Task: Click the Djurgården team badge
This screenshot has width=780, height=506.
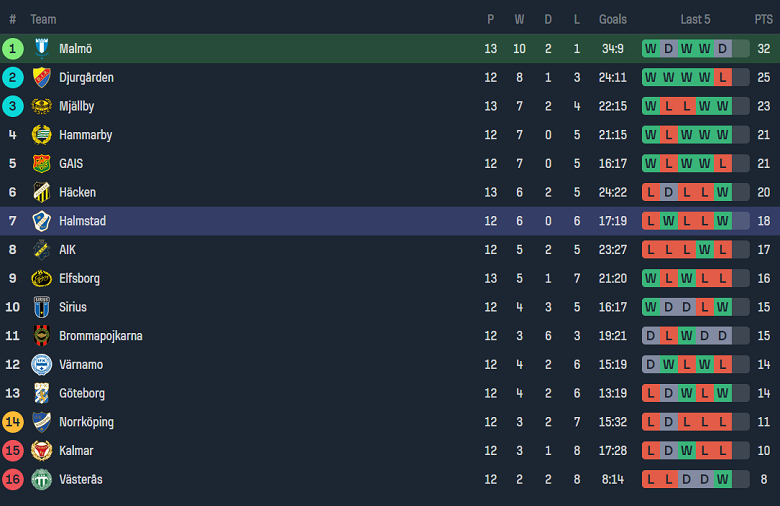Action: coord(42,78)
